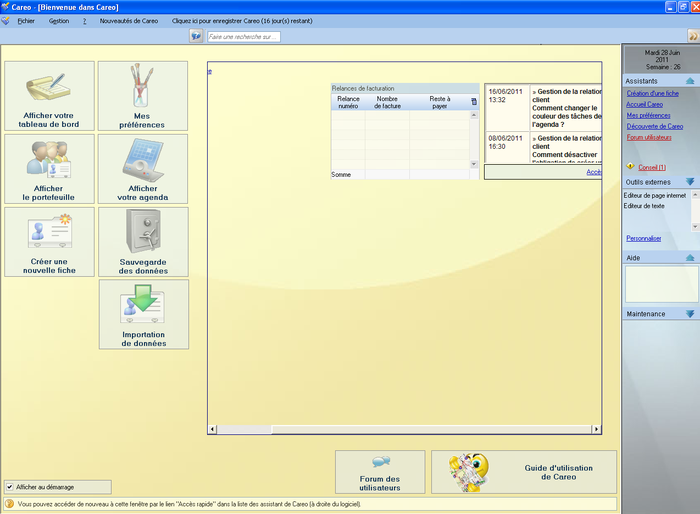This screenshot has height=514, width=700.
Task: Click the help icon in the status message bar
Action: [9, 504]
